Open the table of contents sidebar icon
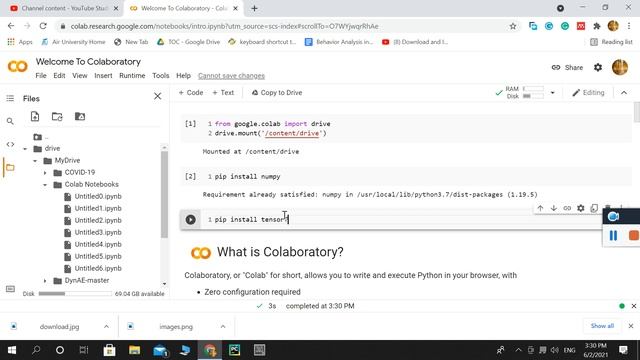The width and height of the screenshot is (640, 360). point(10,98)
